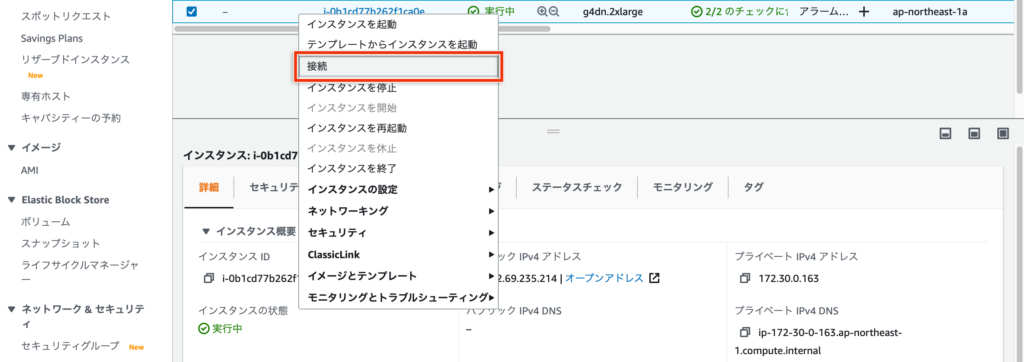
Task: Click g4dn.2xlarge instance type cell
Action: 614,11
